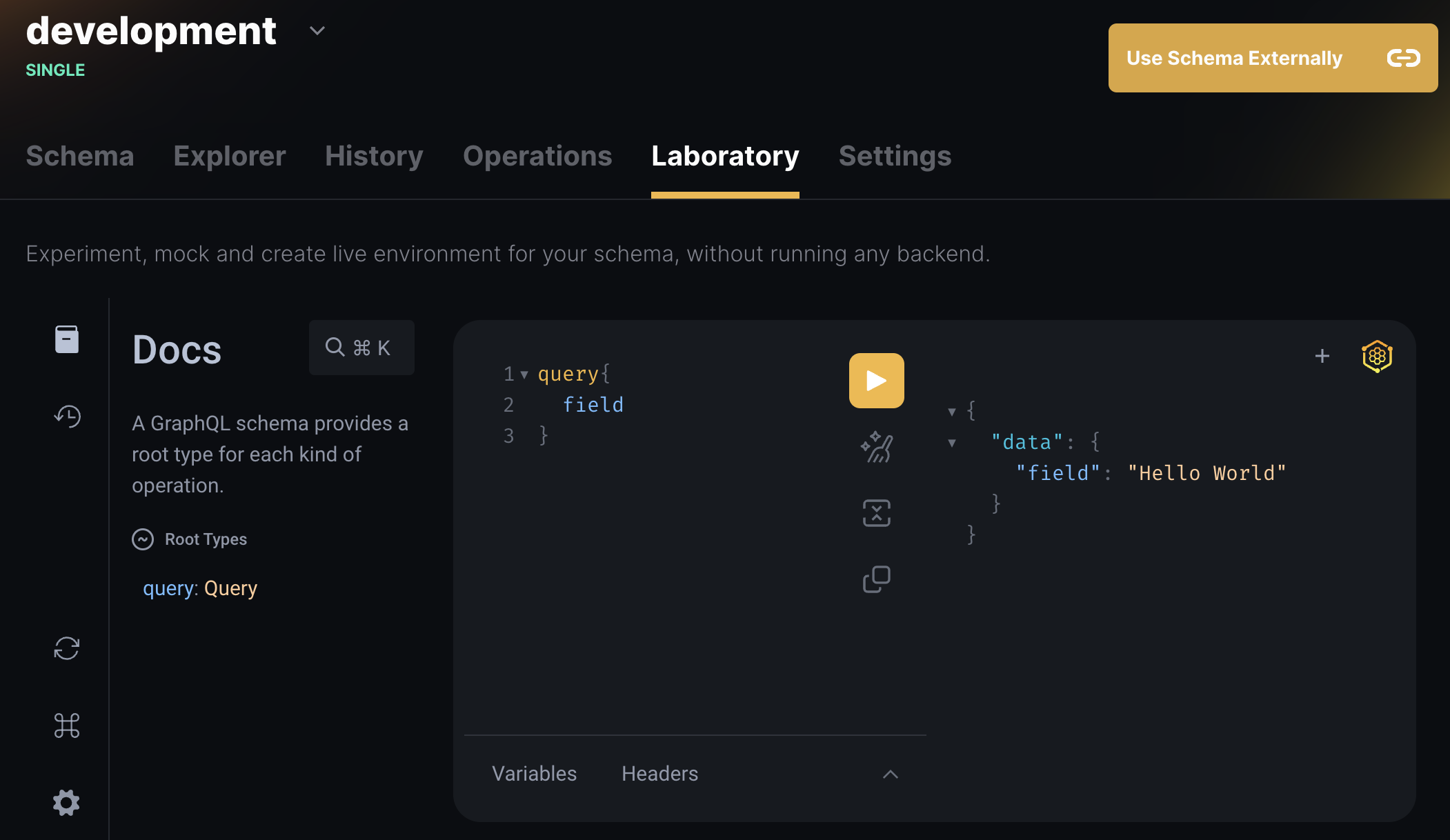1450x840 pixels.
Task: Open the documentation explorer sidebar icon
Action: pyautogui.click(x=67, y=339)
